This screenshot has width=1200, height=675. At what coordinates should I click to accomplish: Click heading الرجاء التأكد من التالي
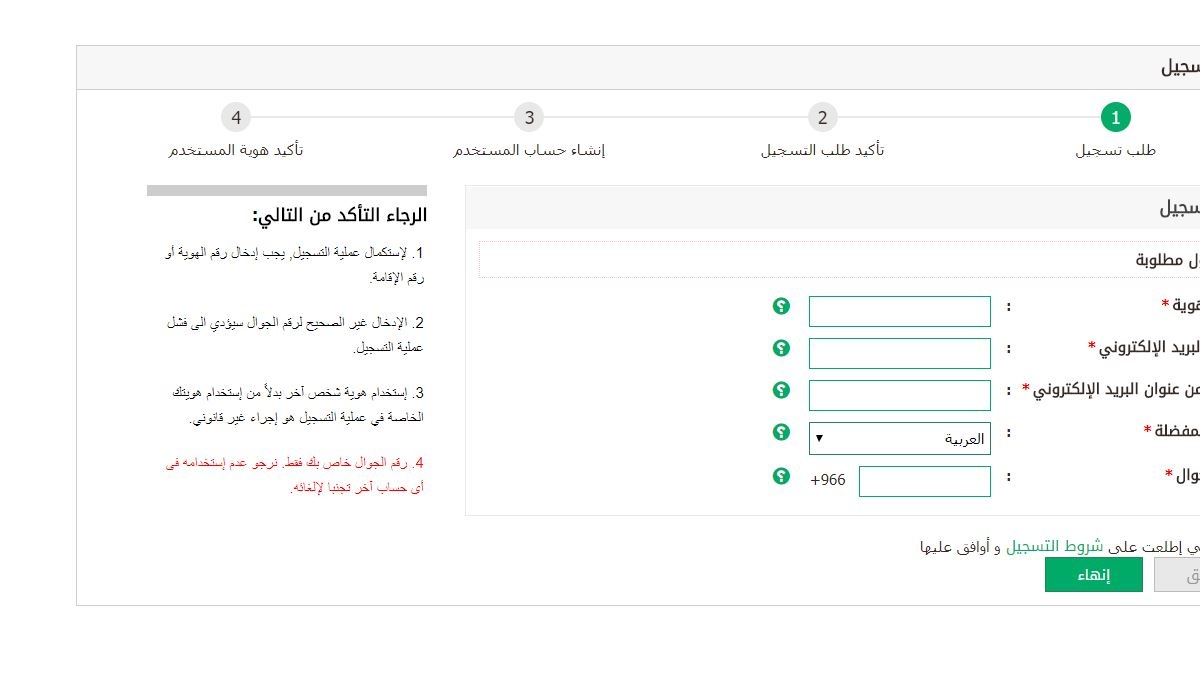click(x=340, y=215)
